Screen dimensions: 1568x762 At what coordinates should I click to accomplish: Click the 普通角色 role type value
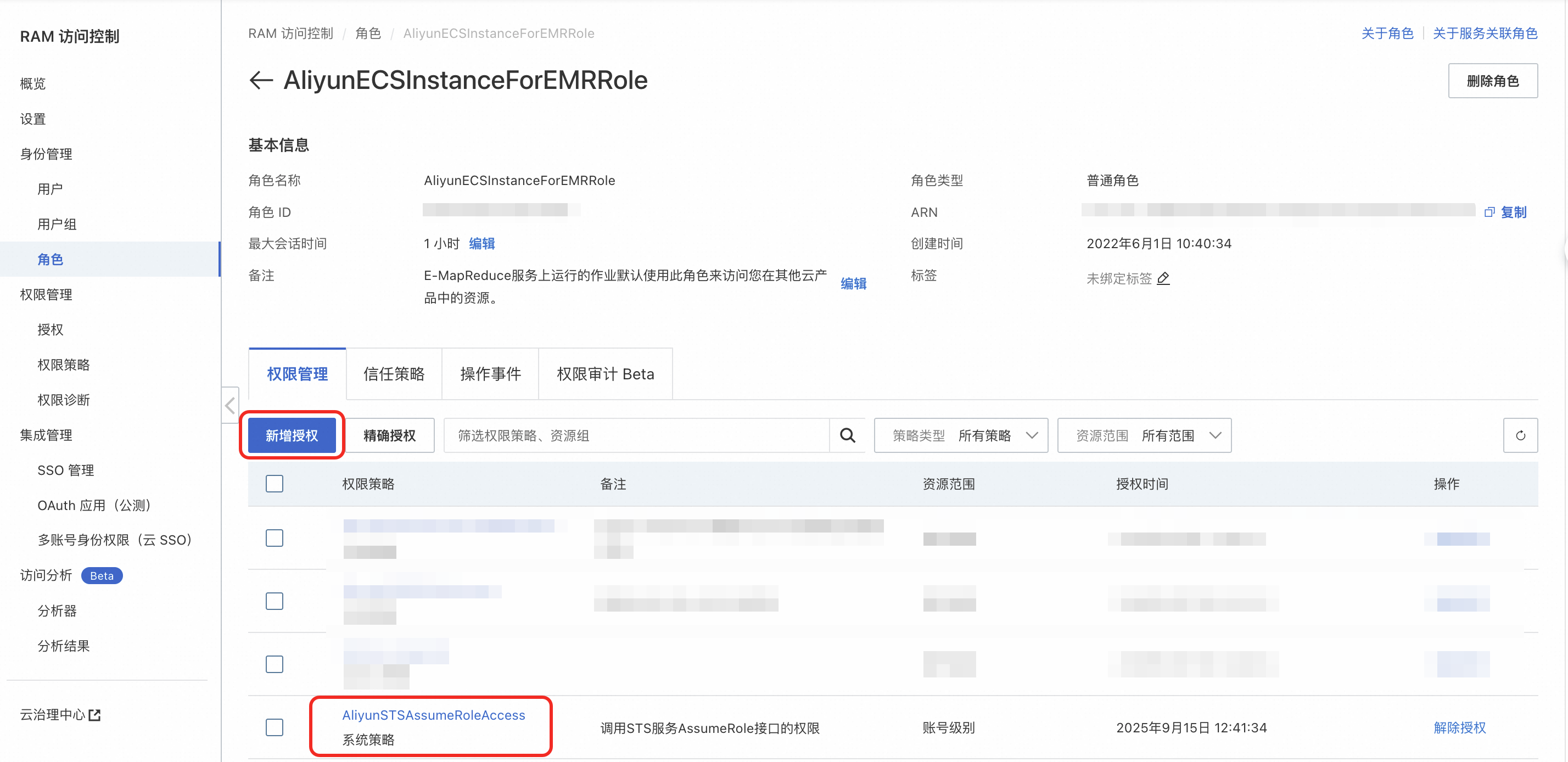click(1113, 180)
